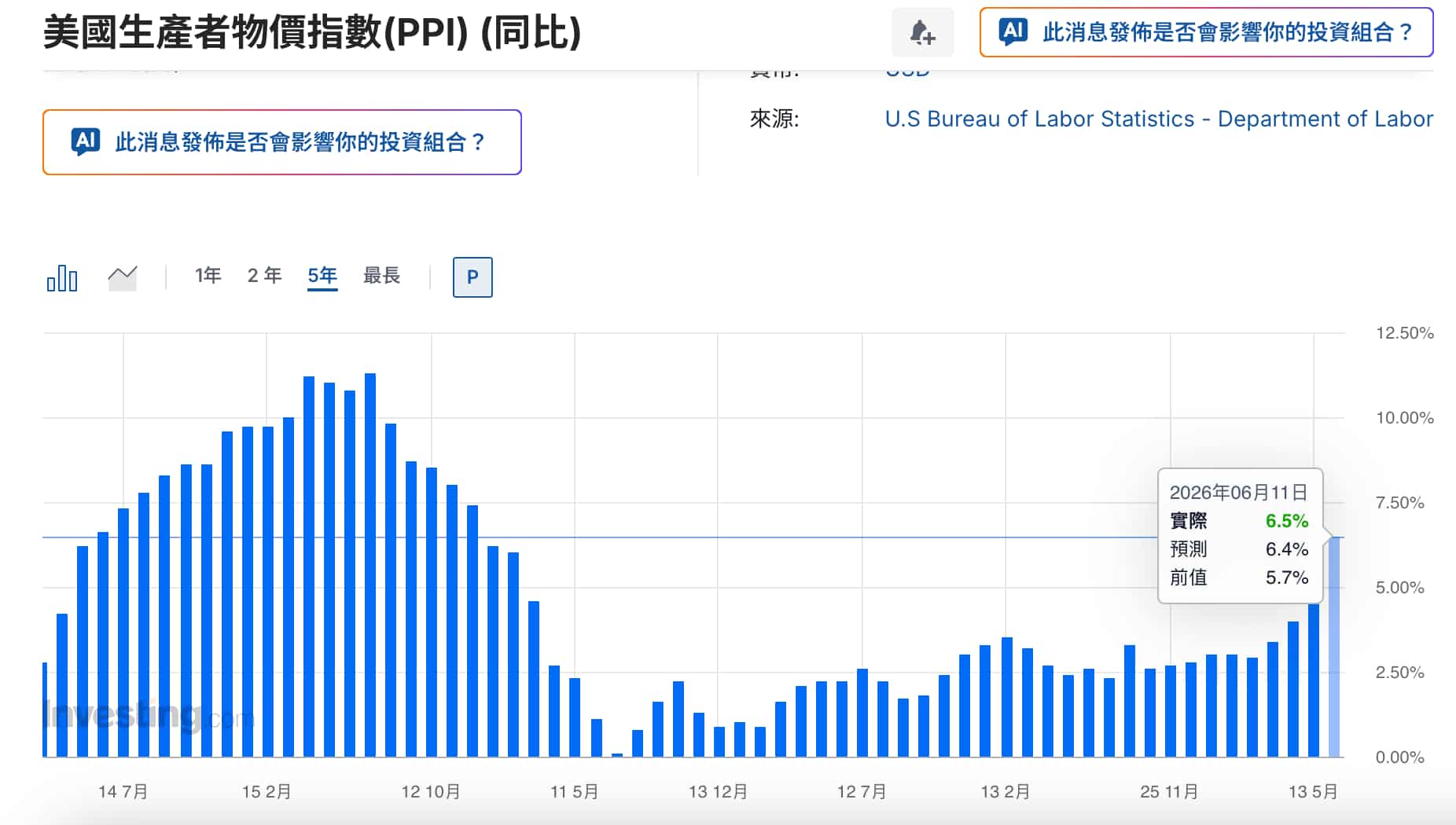Select the 5年 time range
1456x825 pixels.
(x=322, y=275)
